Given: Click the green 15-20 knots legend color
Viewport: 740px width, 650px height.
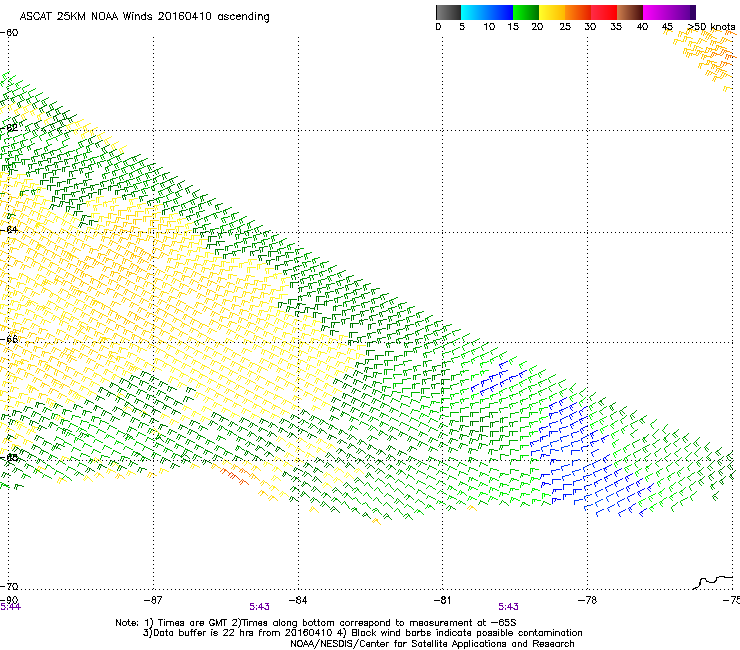Looking at the screenshot, I should pyautogui.click(x=526, y=12).
